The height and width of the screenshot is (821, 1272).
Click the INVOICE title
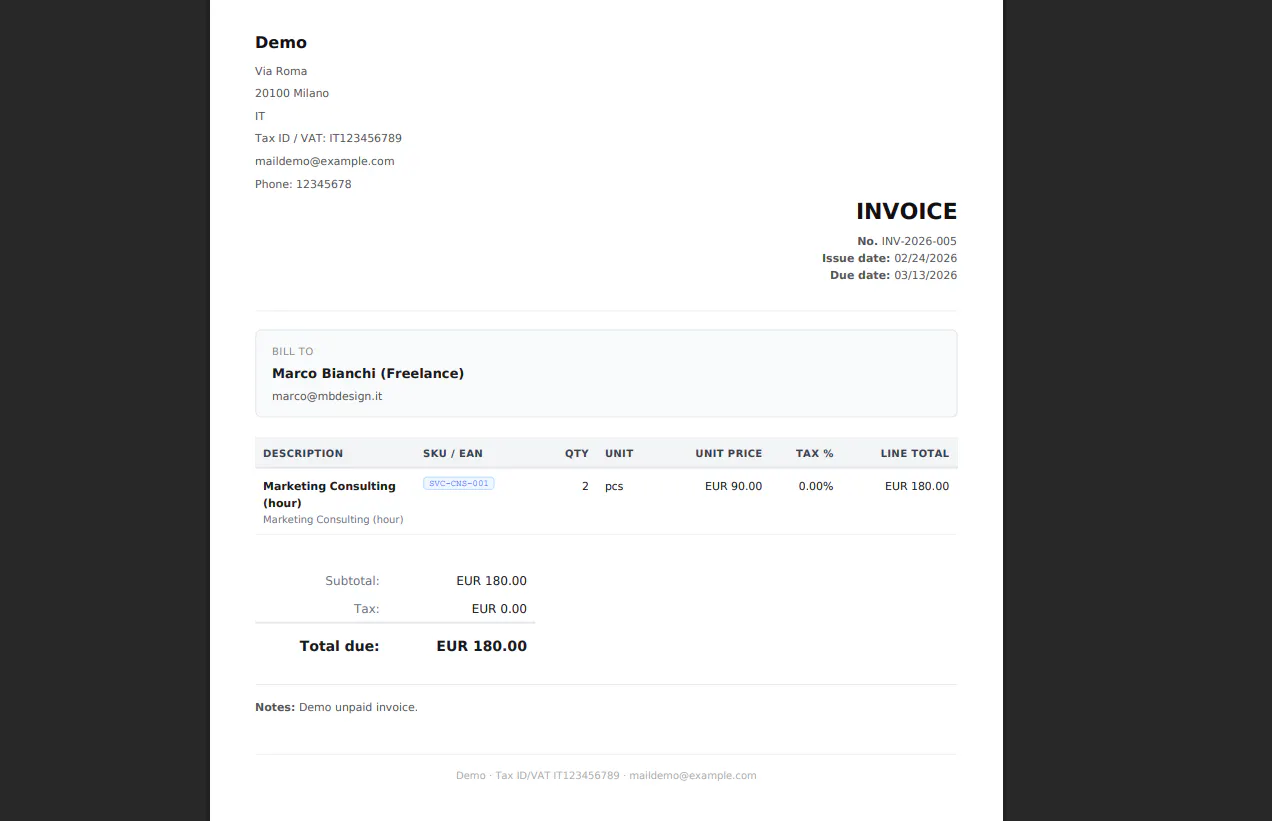coord(906,211)
